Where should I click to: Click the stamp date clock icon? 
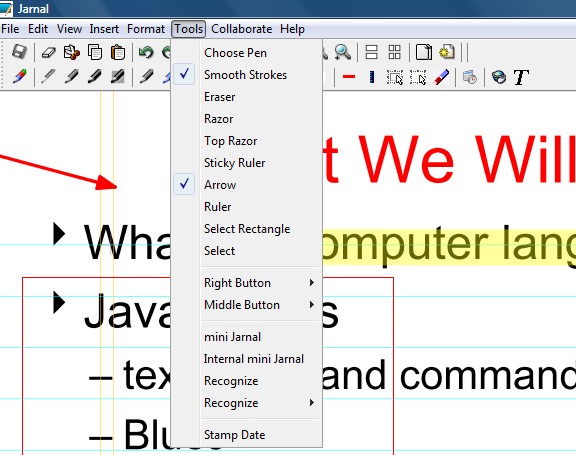470,77
